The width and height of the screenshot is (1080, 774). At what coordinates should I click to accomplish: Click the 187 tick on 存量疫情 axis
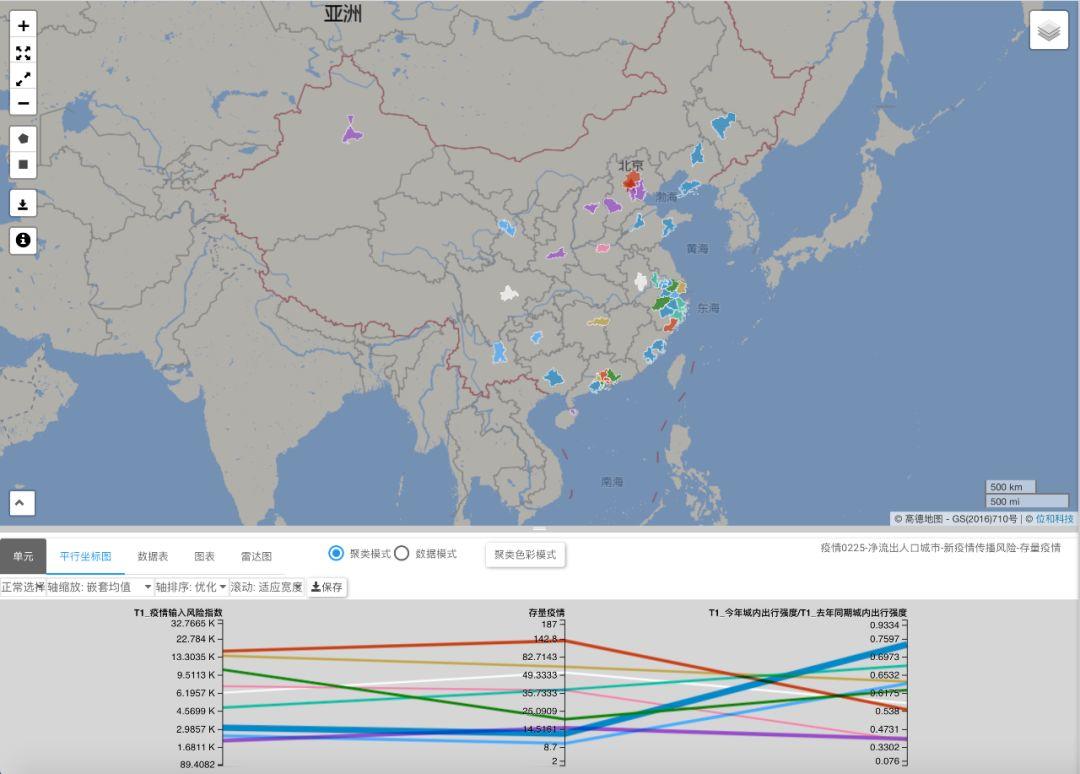(x=549, y=625)
